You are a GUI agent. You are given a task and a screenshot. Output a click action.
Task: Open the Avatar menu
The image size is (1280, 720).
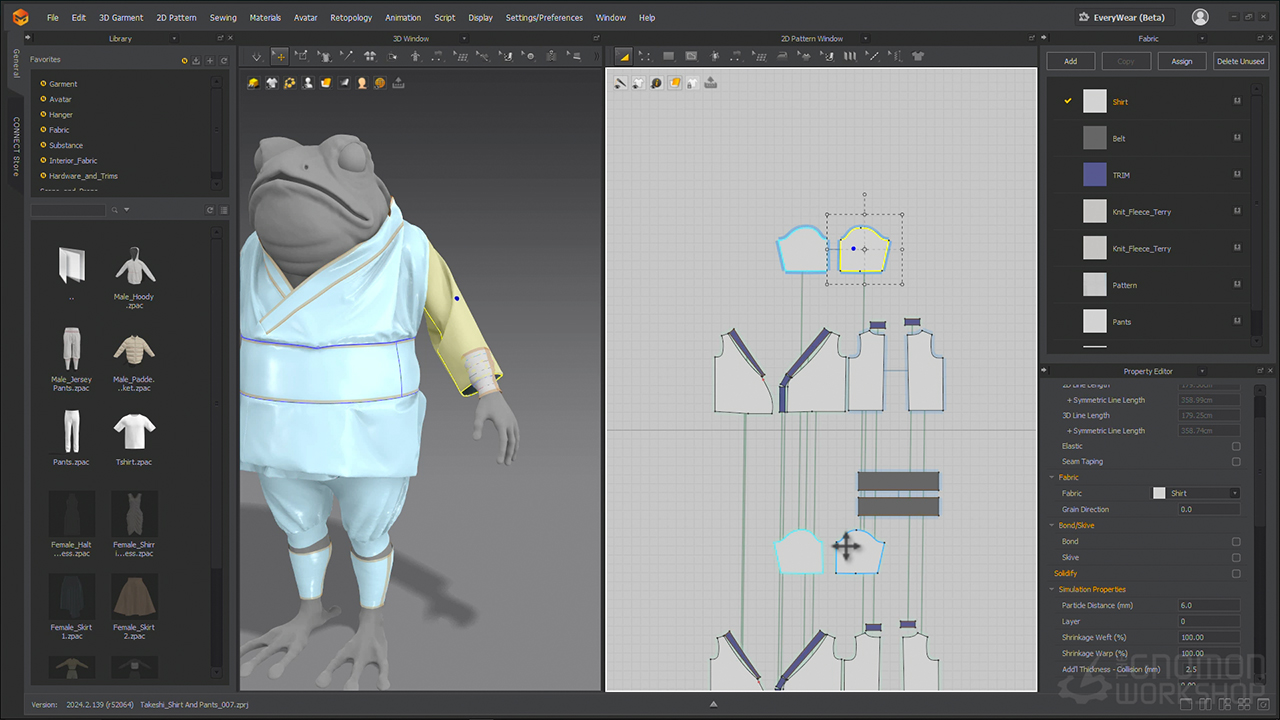(306, 18)
